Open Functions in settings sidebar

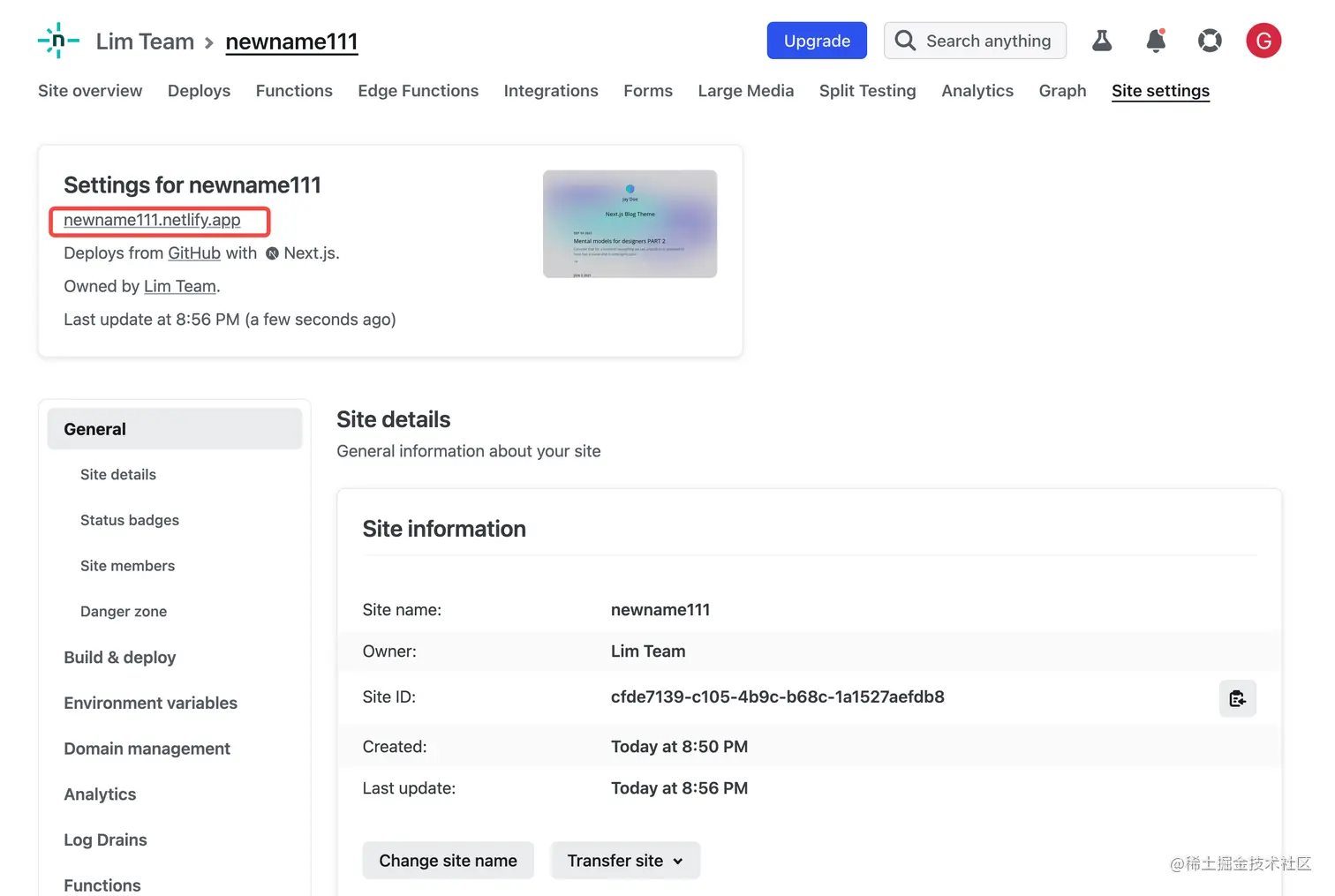(102, 885)
